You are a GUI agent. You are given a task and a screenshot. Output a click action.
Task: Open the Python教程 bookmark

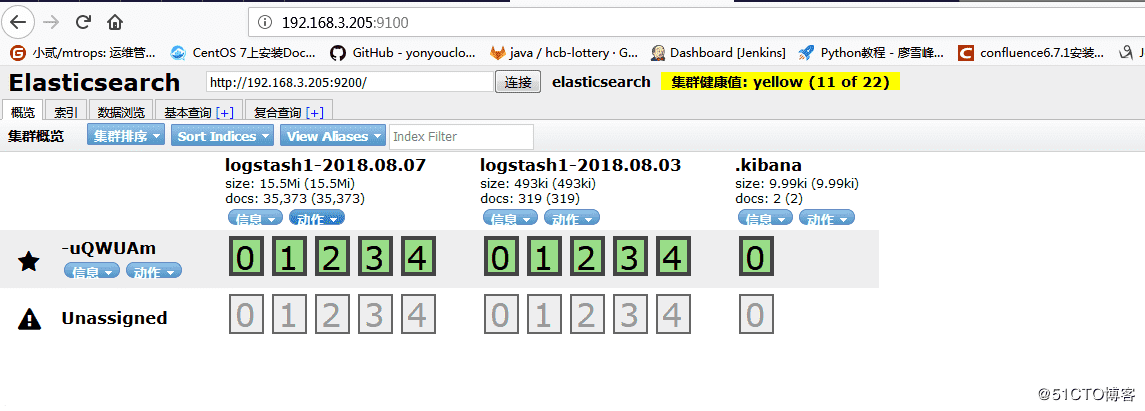(x=871, y=53)
